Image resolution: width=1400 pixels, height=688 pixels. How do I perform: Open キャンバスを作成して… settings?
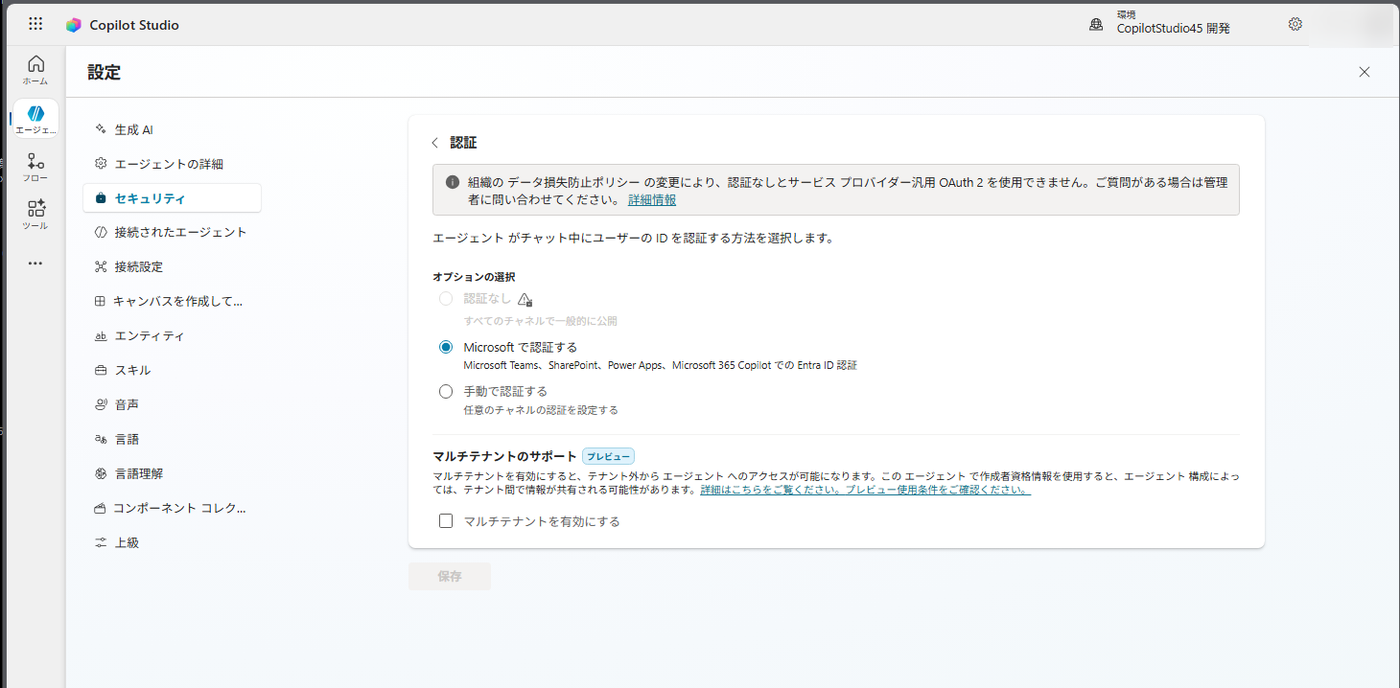pyautogui.click(x=172, y=301)
